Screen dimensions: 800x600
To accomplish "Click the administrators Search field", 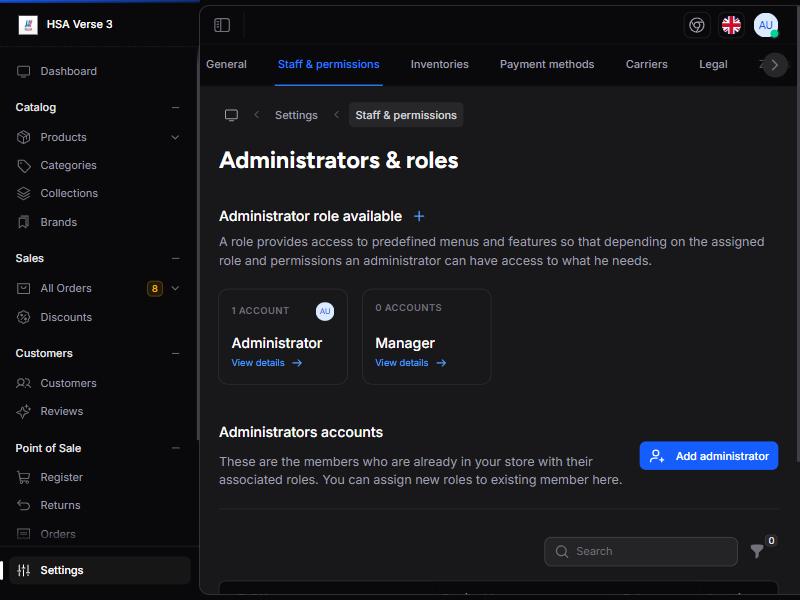I will click(x=641, y=552).
